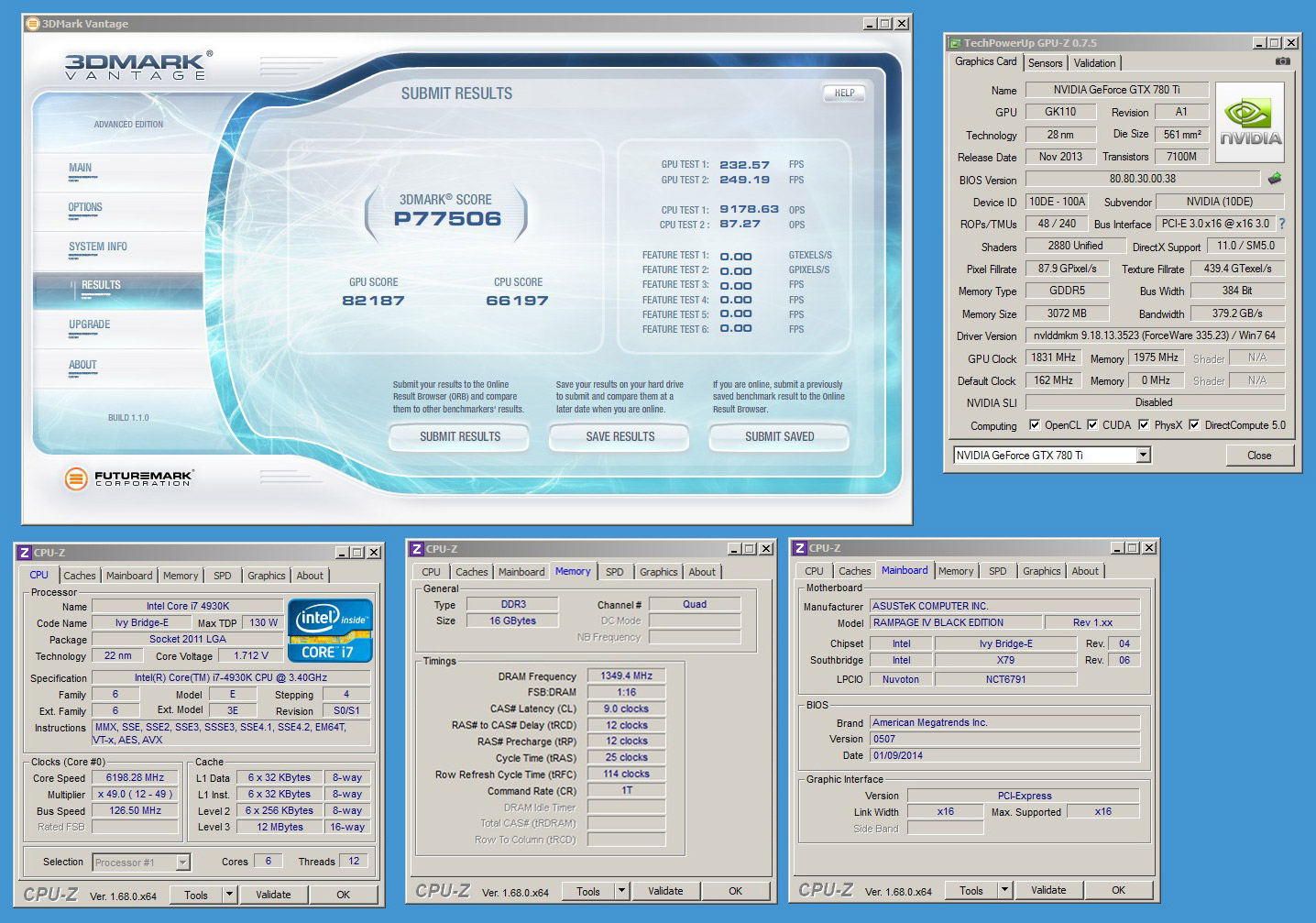Viewport: 1316px width, 923px height.
Task: Toggle the PhysX checkbox
Action: coord(1144,425)
